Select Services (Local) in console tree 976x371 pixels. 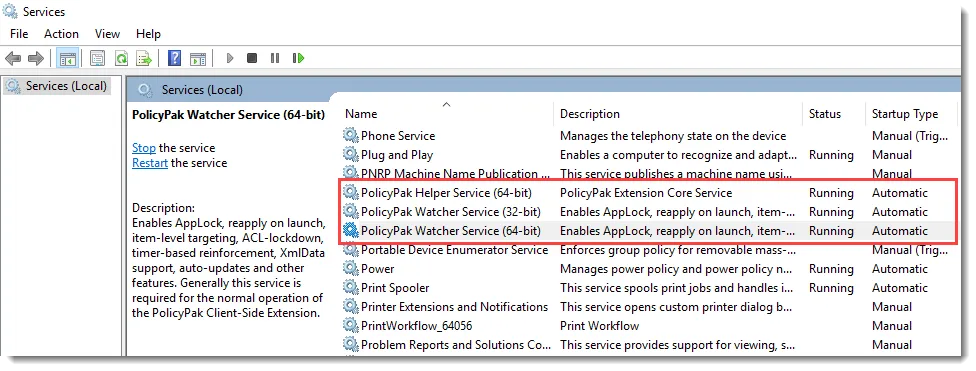click(66, 86)
